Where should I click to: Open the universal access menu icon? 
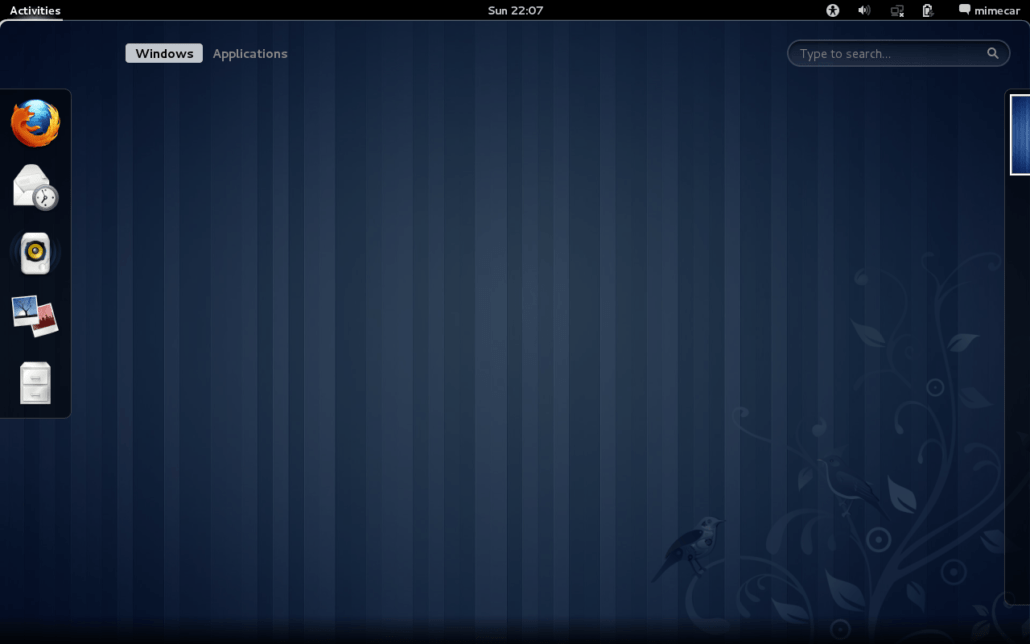832,11
